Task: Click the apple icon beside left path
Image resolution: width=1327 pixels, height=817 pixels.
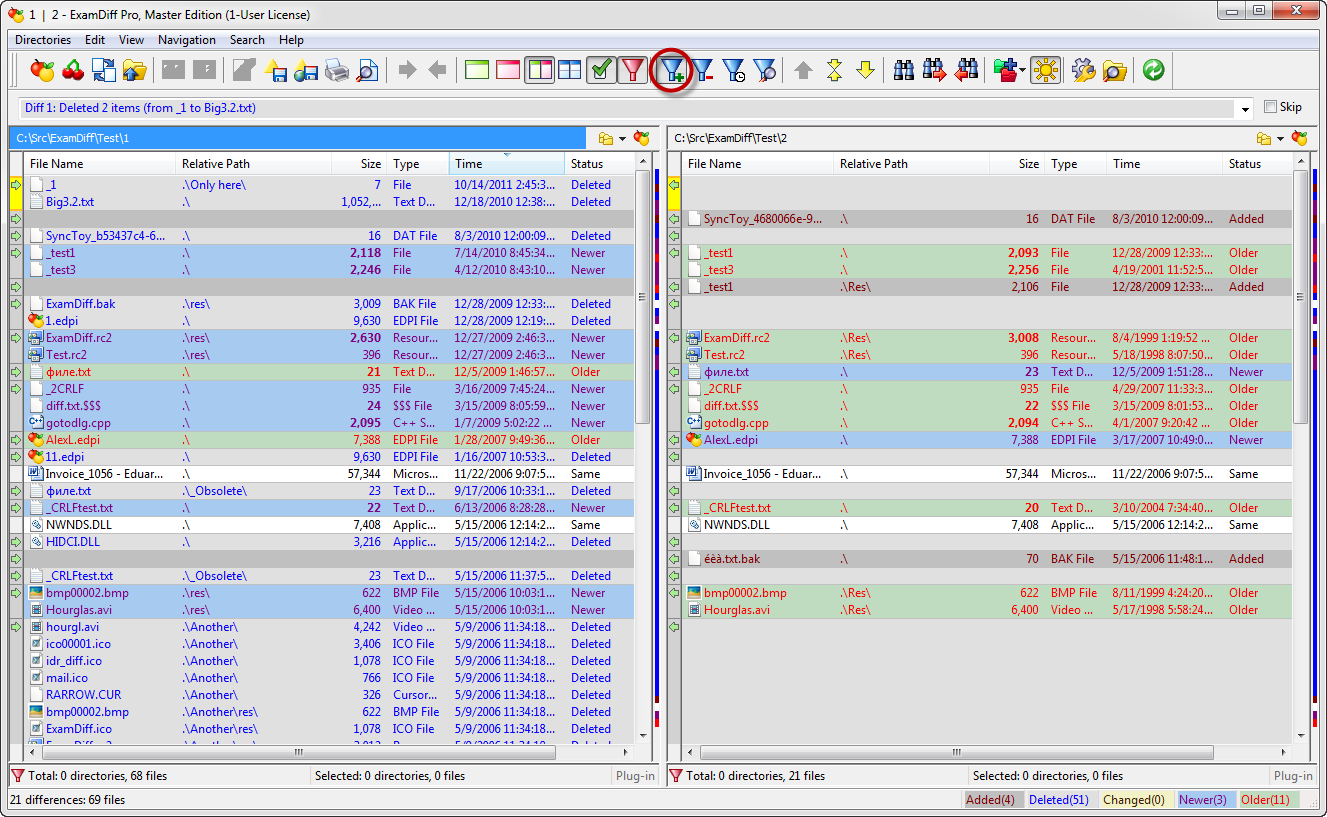Action: [642, 138]
